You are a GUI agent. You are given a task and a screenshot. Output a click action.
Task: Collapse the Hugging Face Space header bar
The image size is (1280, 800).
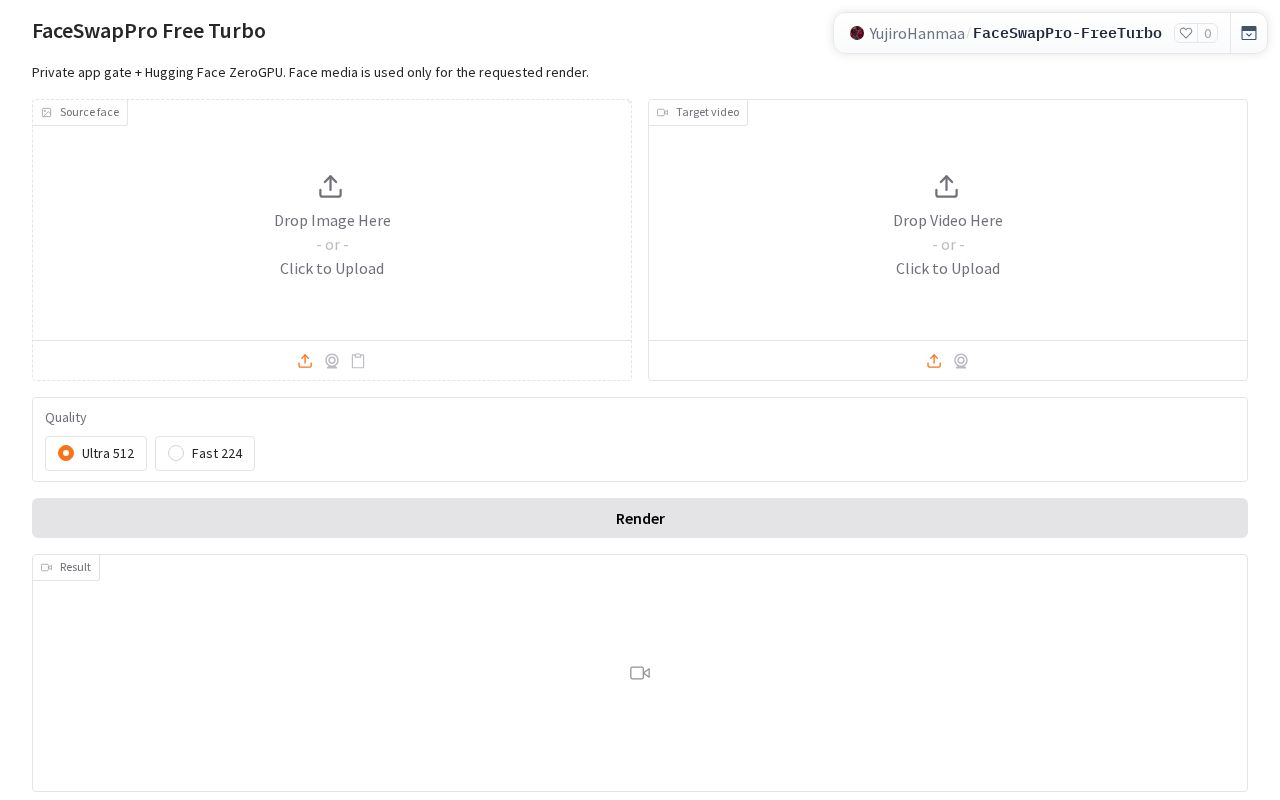click(1249, 33)
